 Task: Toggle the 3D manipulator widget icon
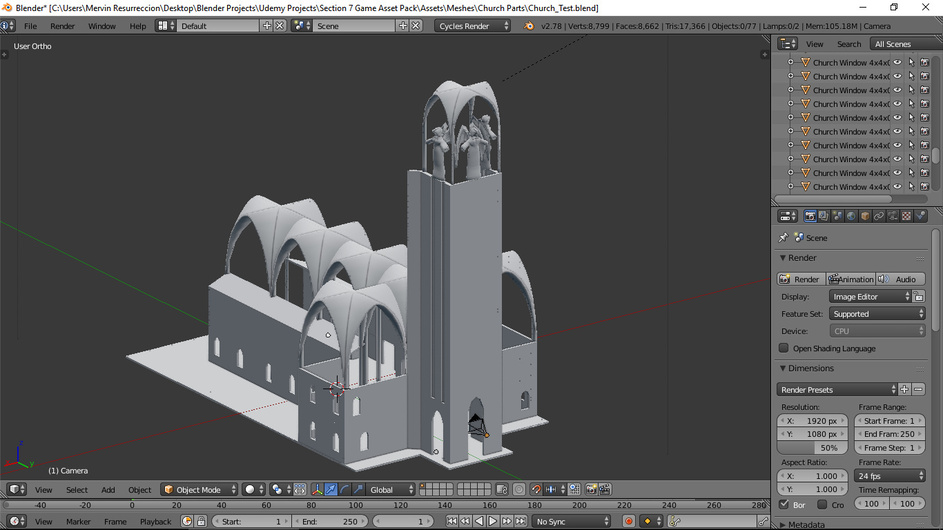317,490
